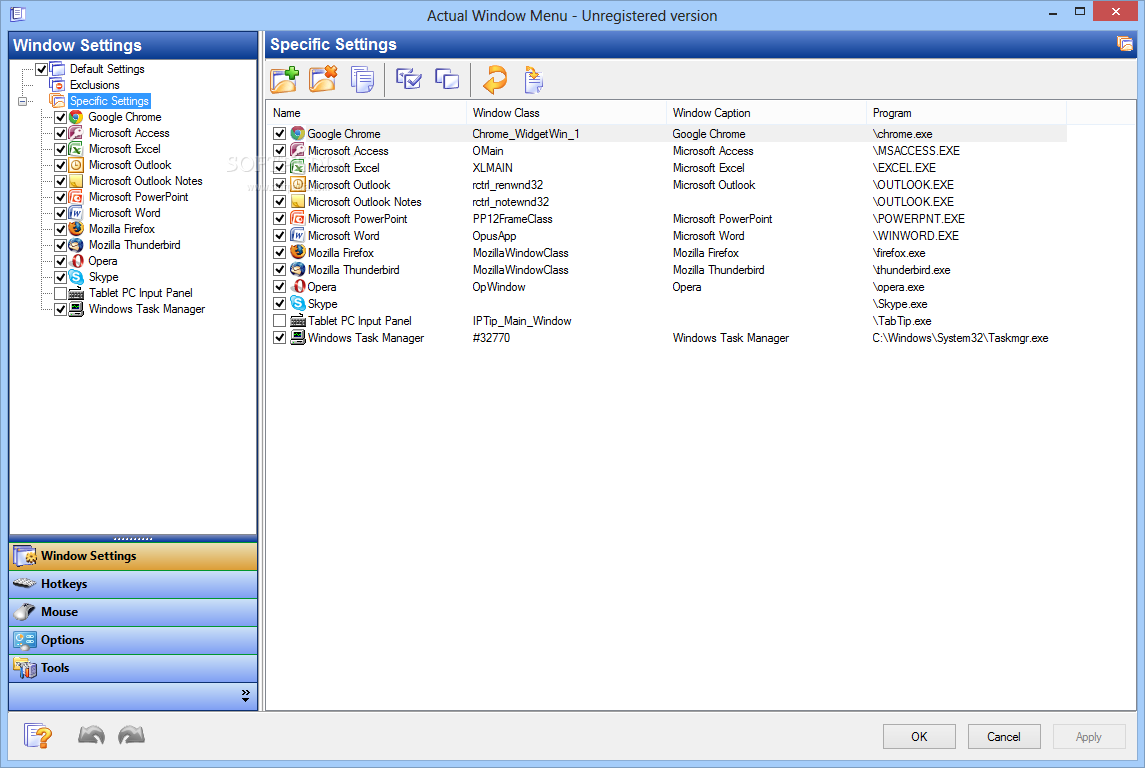Sort the list by the Name column
Image resolution: width=1145 pixels, height=768 pixels.
coord(366,113)
